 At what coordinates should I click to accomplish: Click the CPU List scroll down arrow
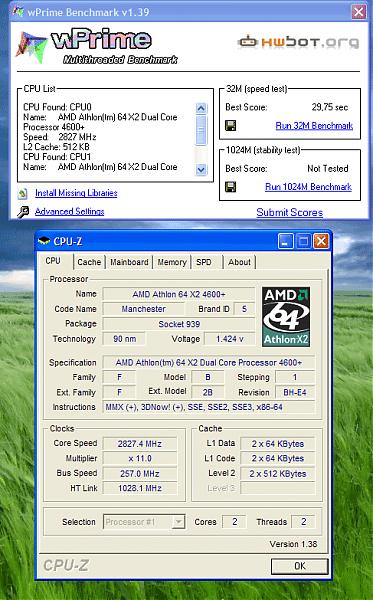pos(201,169)
